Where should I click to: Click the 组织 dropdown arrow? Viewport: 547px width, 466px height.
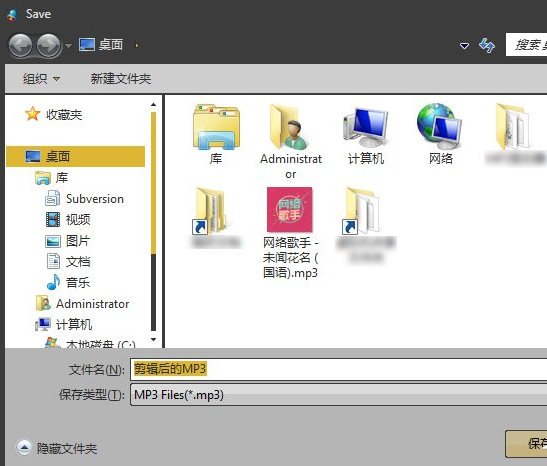click(x=56, y=79)
